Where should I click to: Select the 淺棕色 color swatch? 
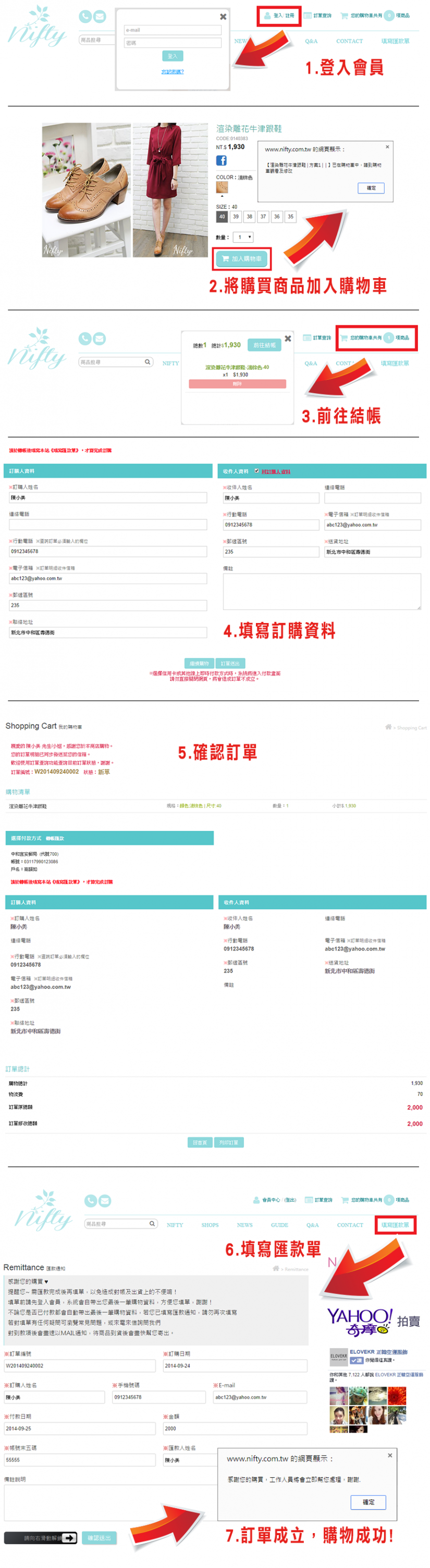pyautogui.click(x=222, y=187)
